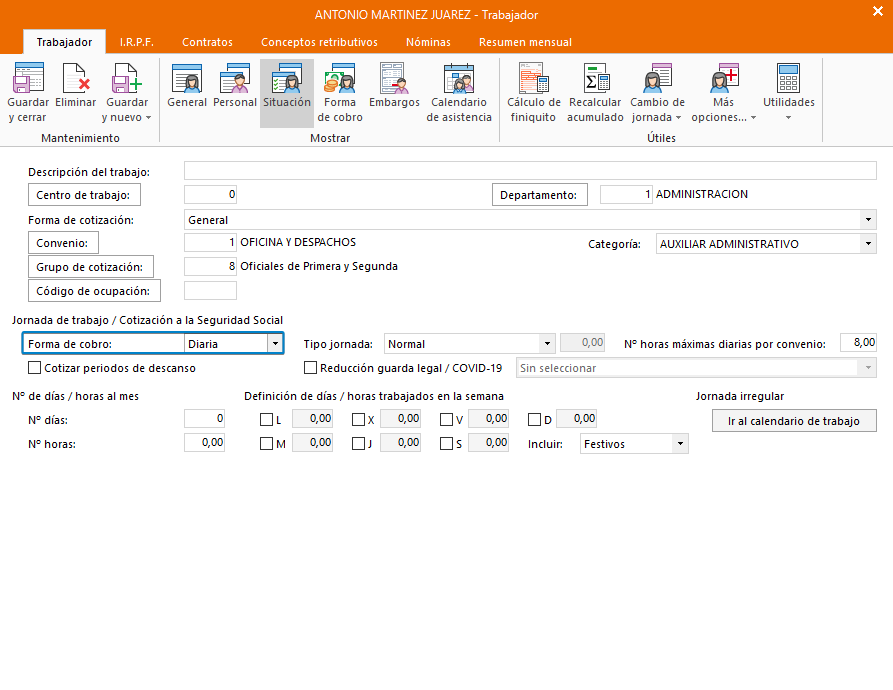Expand the Incluir Festivos dropdown

tap(680, 443)
